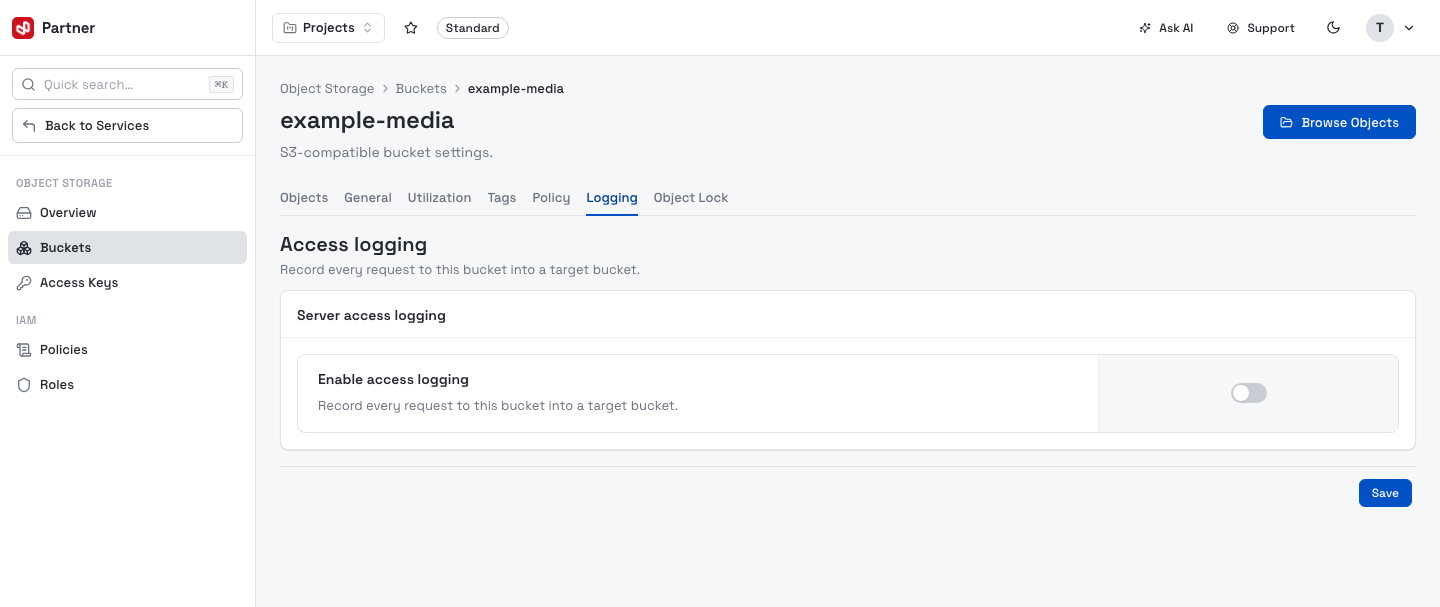The width and height of the screenshot is (1440, 607).
Task: Enable access logging toggle switch
Action: [1249, 393]
